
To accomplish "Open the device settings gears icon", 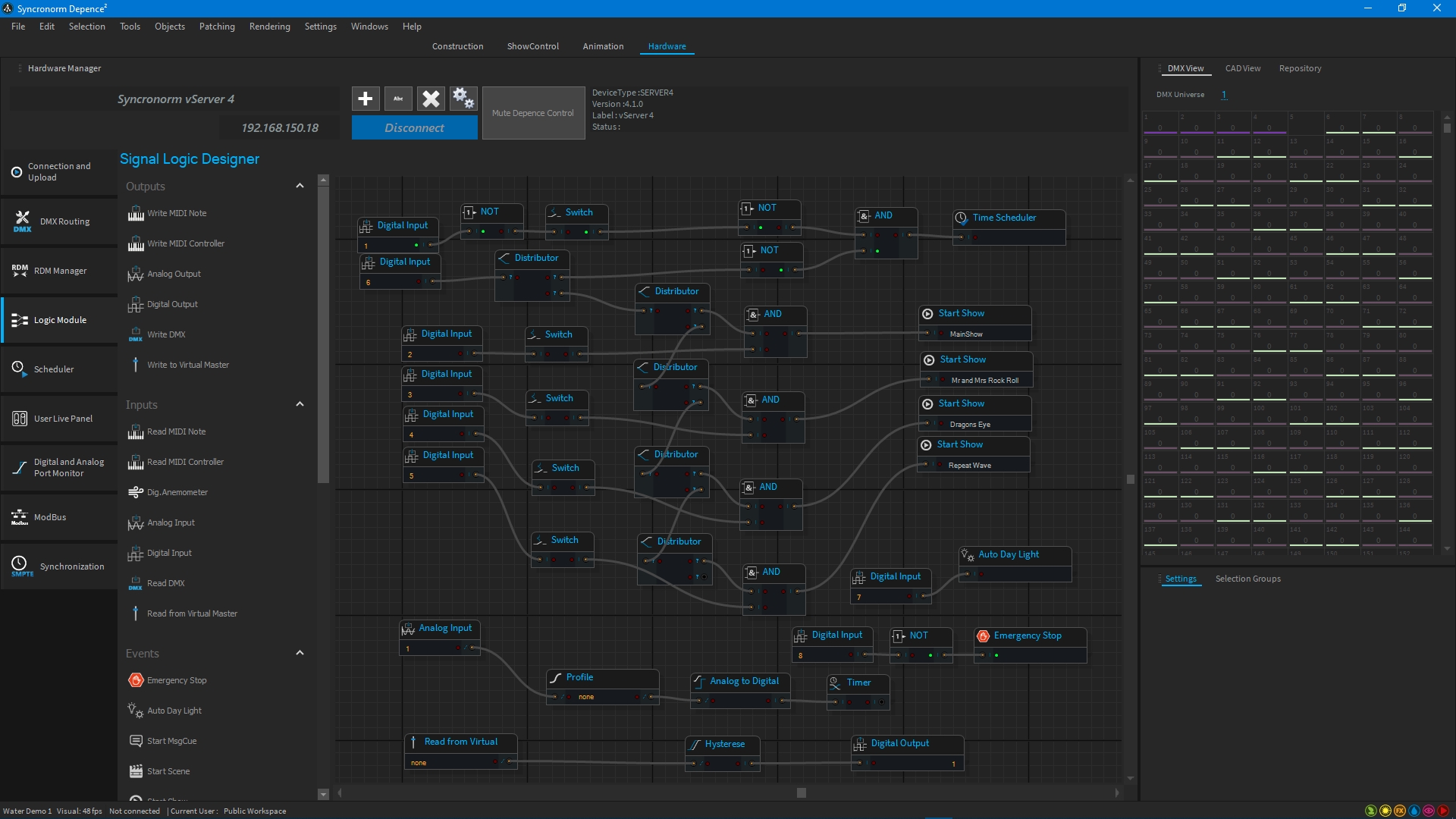I will tap(463, 99).
